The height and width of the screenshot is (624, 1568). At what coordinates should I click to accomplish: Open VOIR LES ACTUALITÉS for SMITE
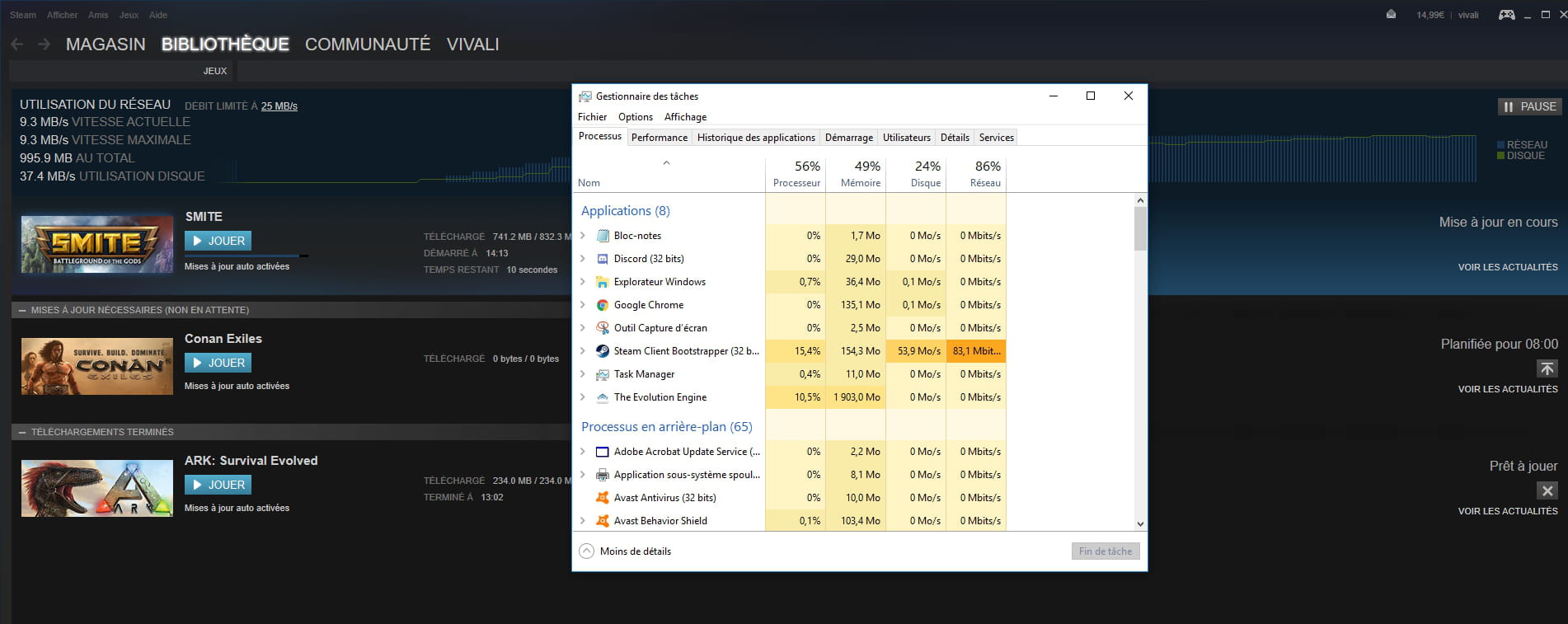tap(1508, 267)
